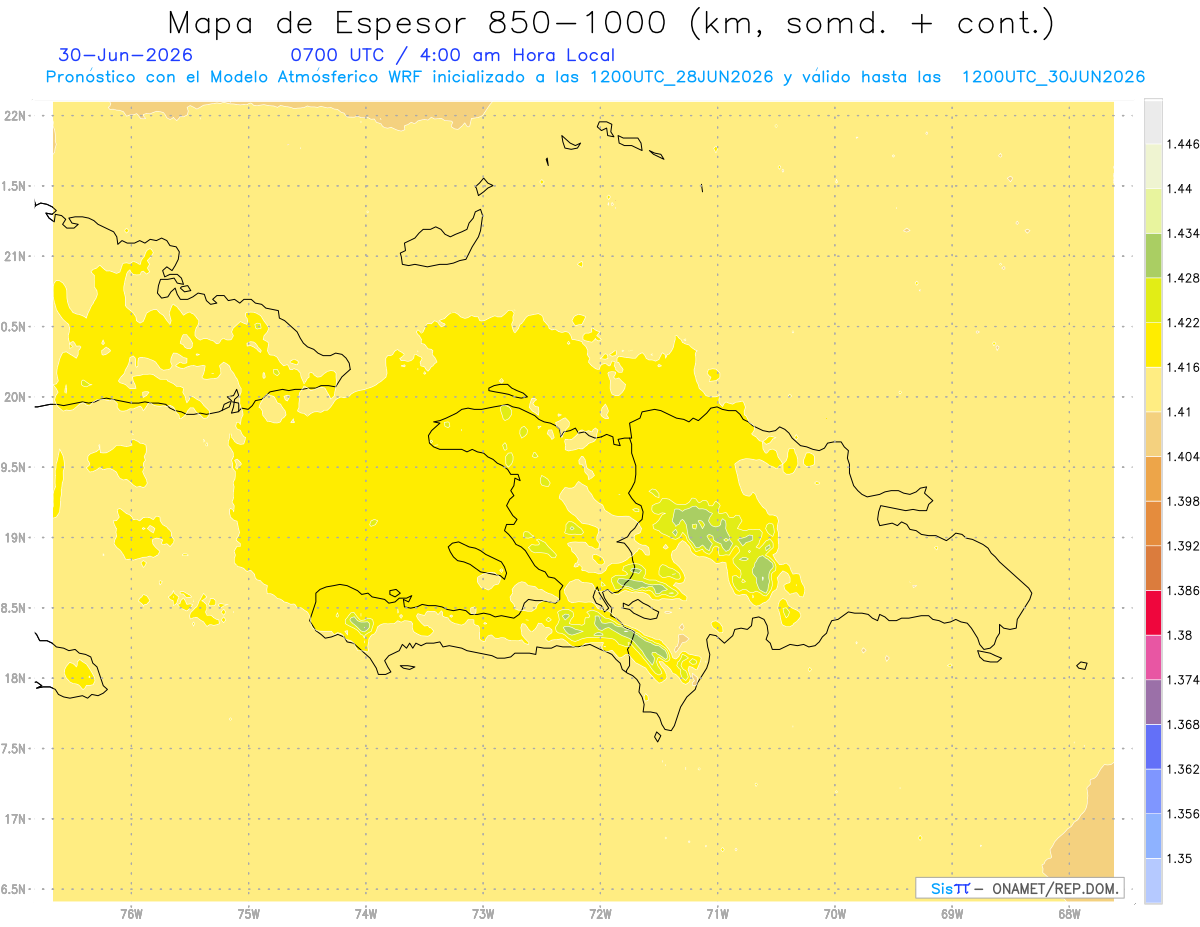Click the legend value '1.41'

click(1180, 412)
